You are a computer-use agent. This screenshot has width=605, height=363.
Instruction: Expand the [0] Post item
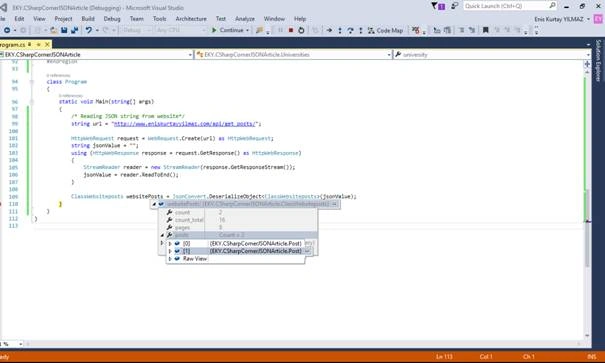tap(170, 244)
